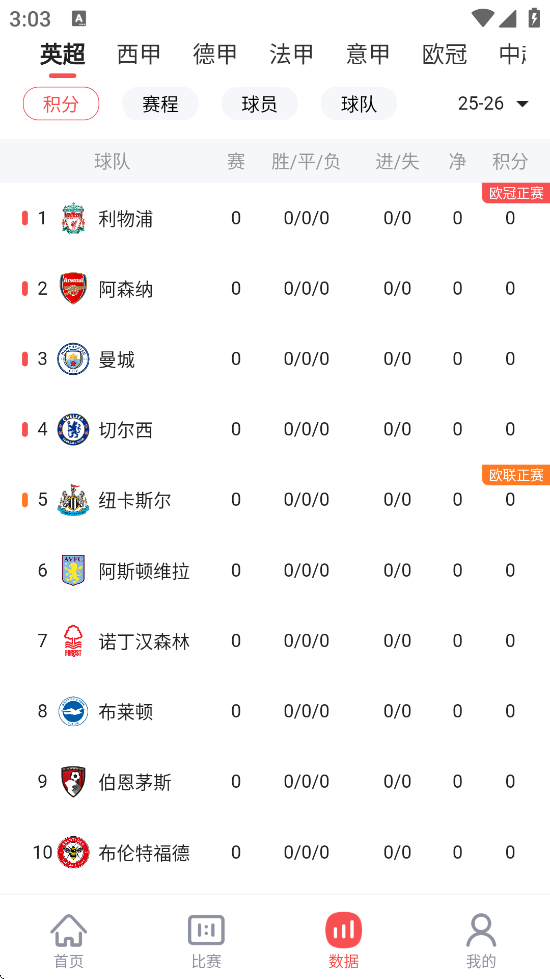550x979 pixels.
Task: Switch to the 欧冠 league tab
Action: tap(444, 54)
